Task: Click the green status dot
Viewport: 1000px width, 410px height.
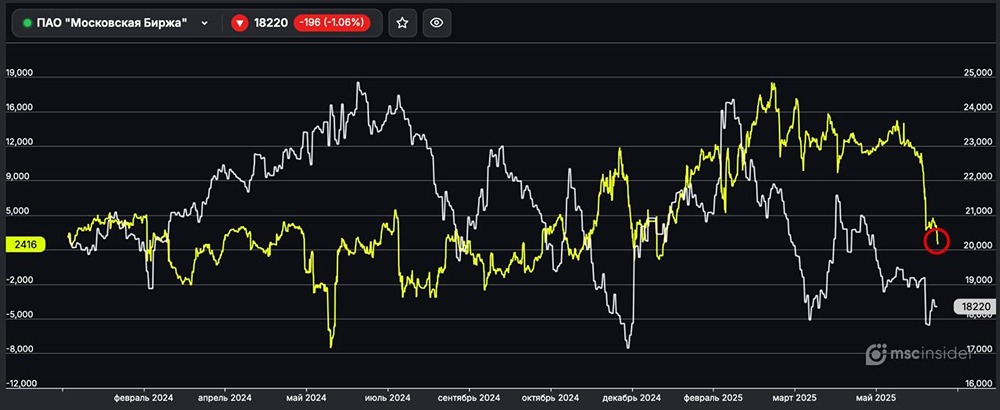Action: point(27,23)
